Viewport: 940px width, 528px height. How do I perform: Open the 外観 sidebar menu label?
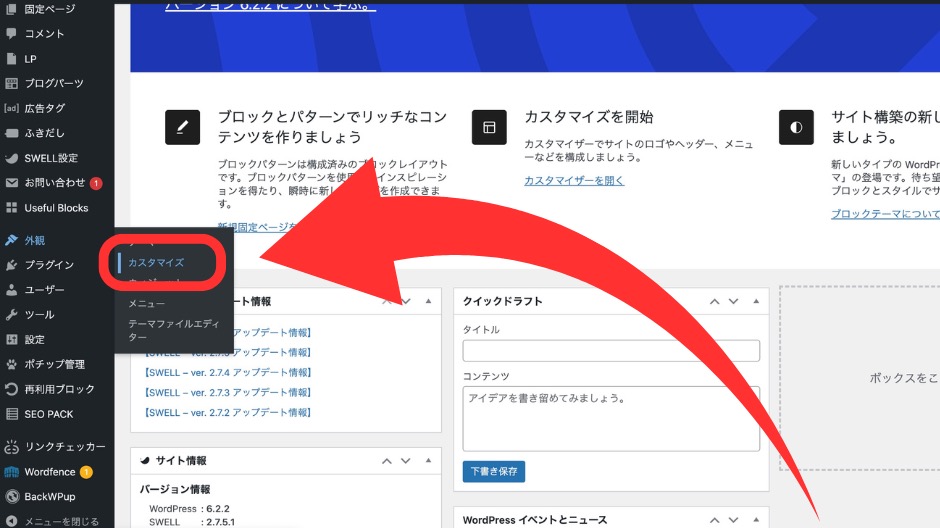click(x=35, y=240)
